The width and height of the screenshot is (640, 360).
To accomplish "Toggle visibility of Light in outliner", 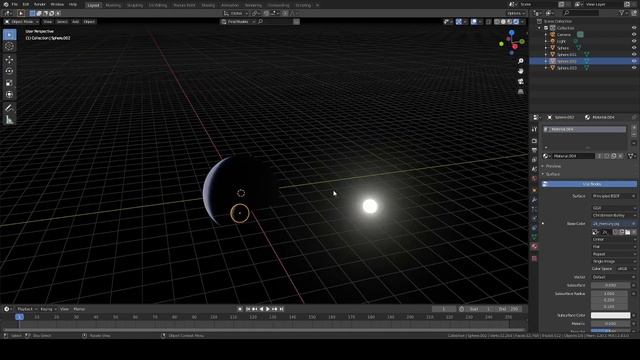I will click(x=634, y=41).
